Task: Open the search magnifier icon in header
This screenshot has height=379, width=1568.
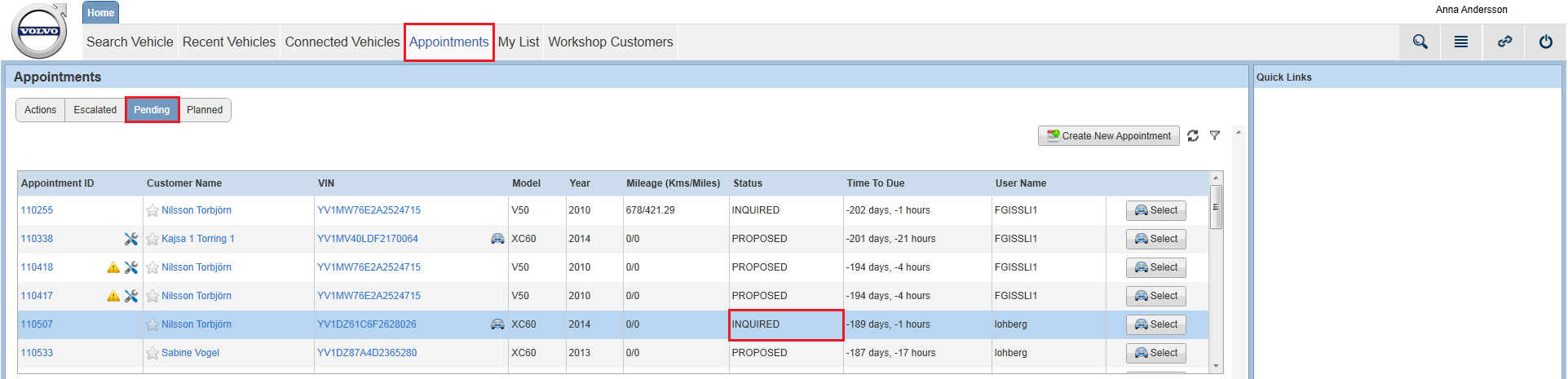Action: 1420,42
